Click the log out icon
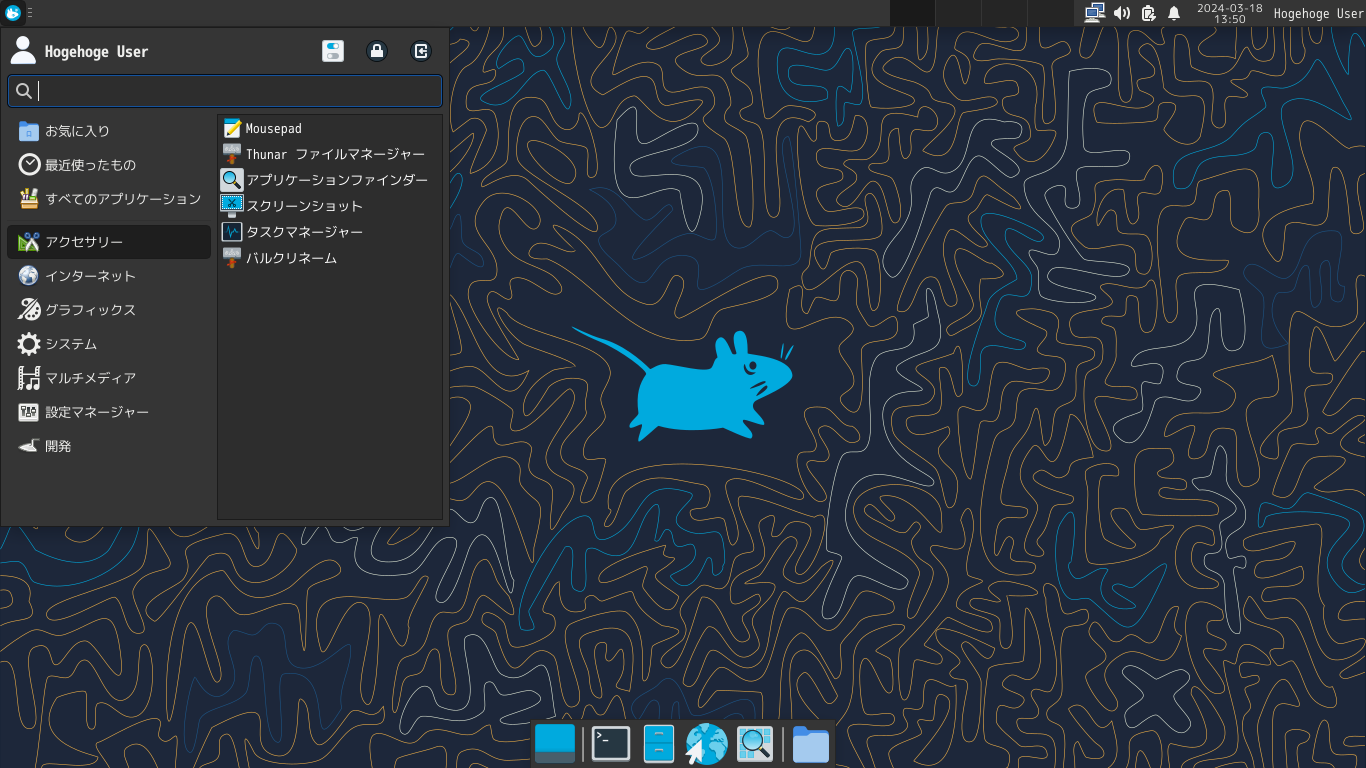The height and width of the screenshot is (768, 1366). click(x=421, y=51)
